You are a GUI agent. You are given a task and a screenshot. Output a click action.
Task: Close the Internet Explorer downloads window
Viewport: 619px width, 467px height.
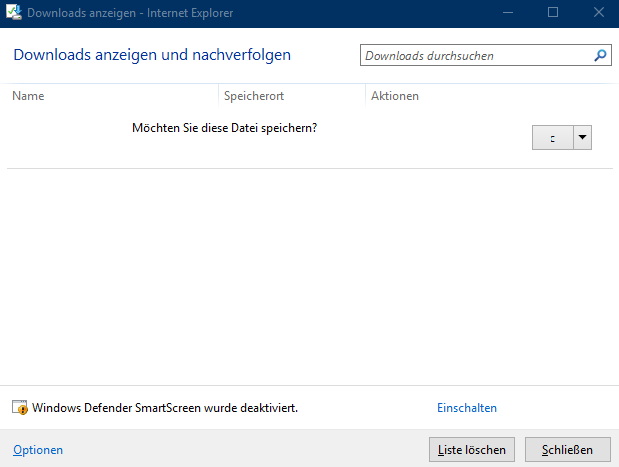tap(599, 13)
